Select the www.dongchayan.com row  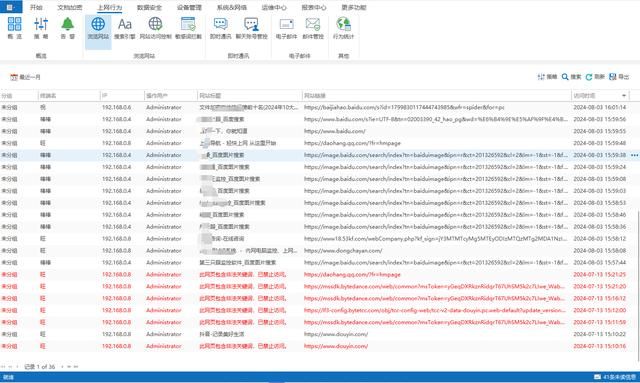319,250
